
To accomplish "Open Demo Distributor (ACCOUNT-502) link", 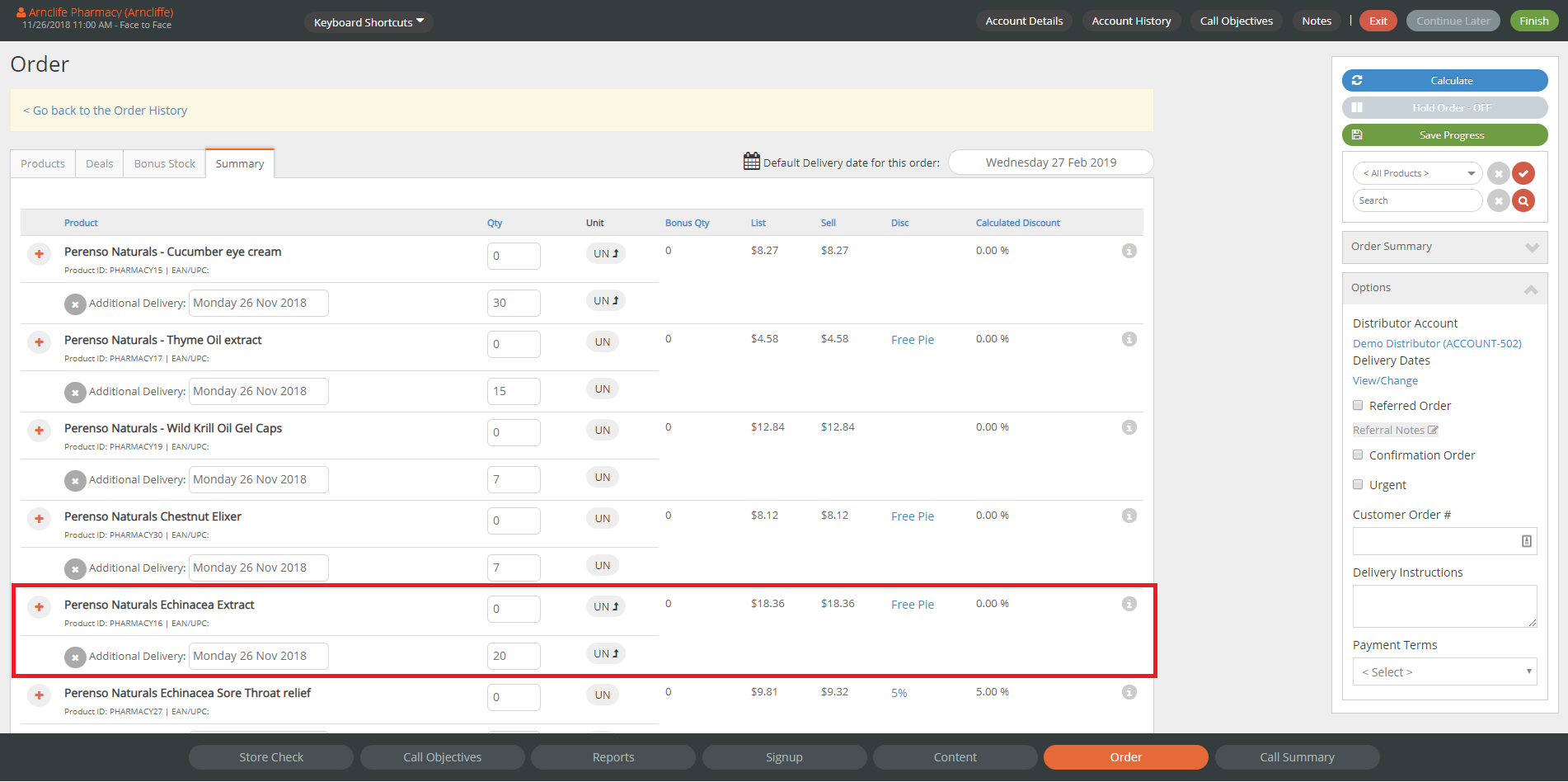I will click(1437, 343).
